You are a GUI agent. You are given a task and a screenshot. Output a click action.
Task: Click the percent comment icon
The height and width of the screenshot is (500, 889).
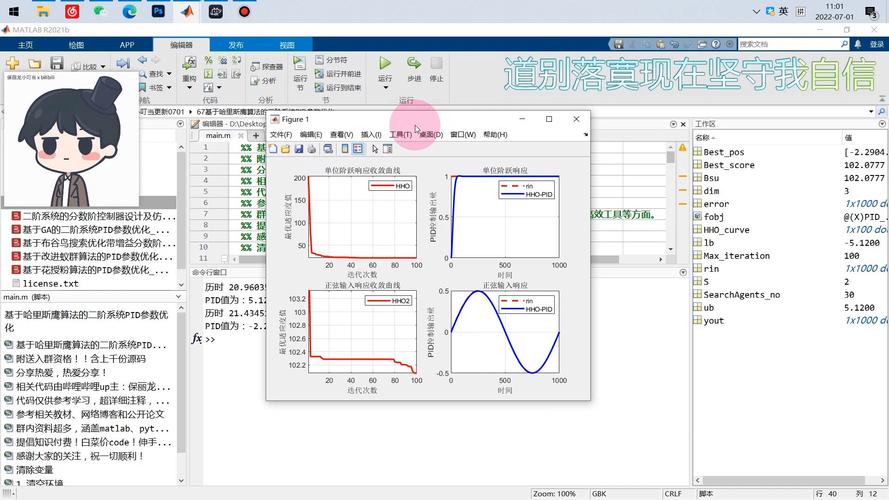[209, 60]
